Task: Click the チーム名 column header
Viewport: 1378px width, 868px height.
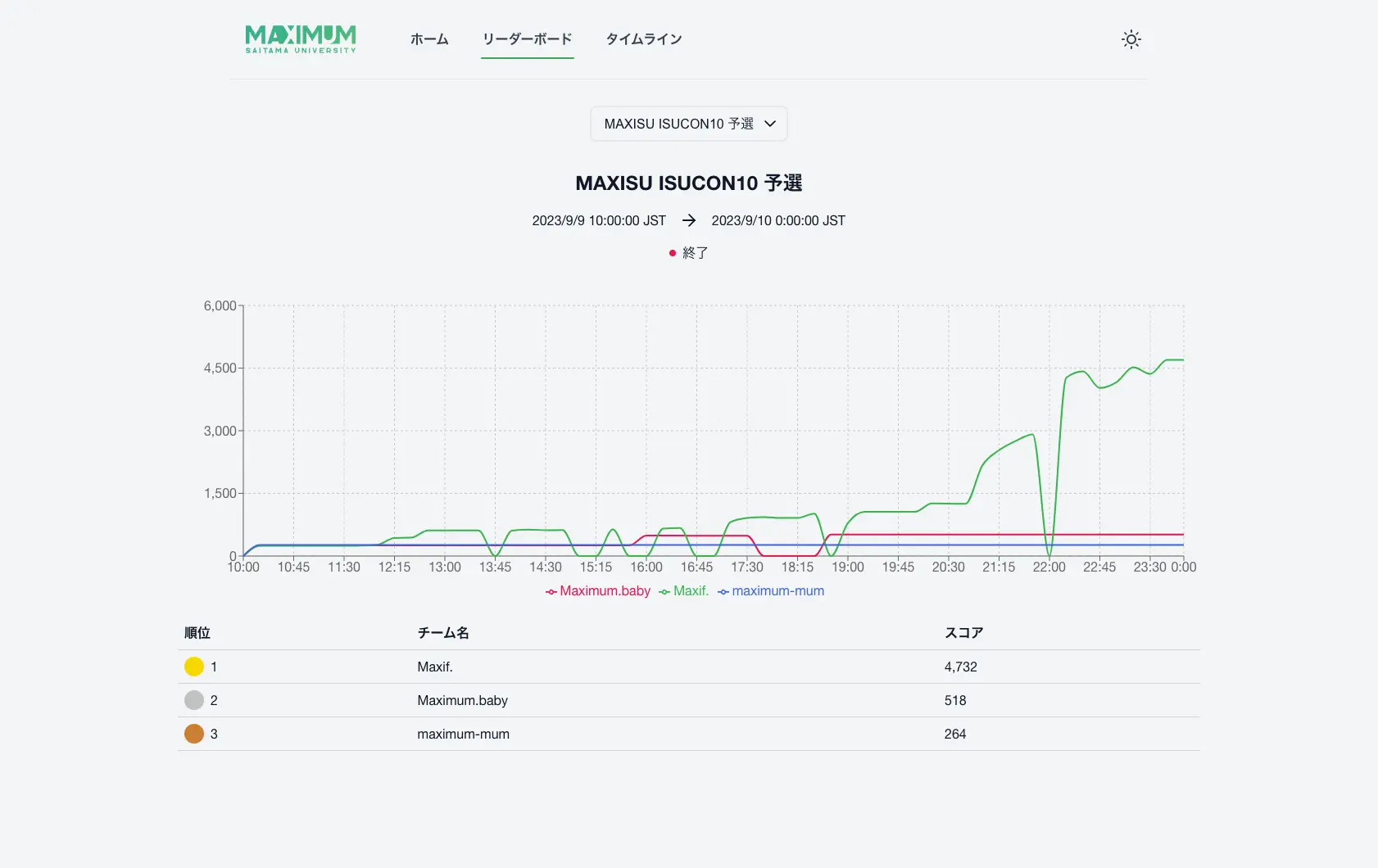Action: click(x=443, y=633)
